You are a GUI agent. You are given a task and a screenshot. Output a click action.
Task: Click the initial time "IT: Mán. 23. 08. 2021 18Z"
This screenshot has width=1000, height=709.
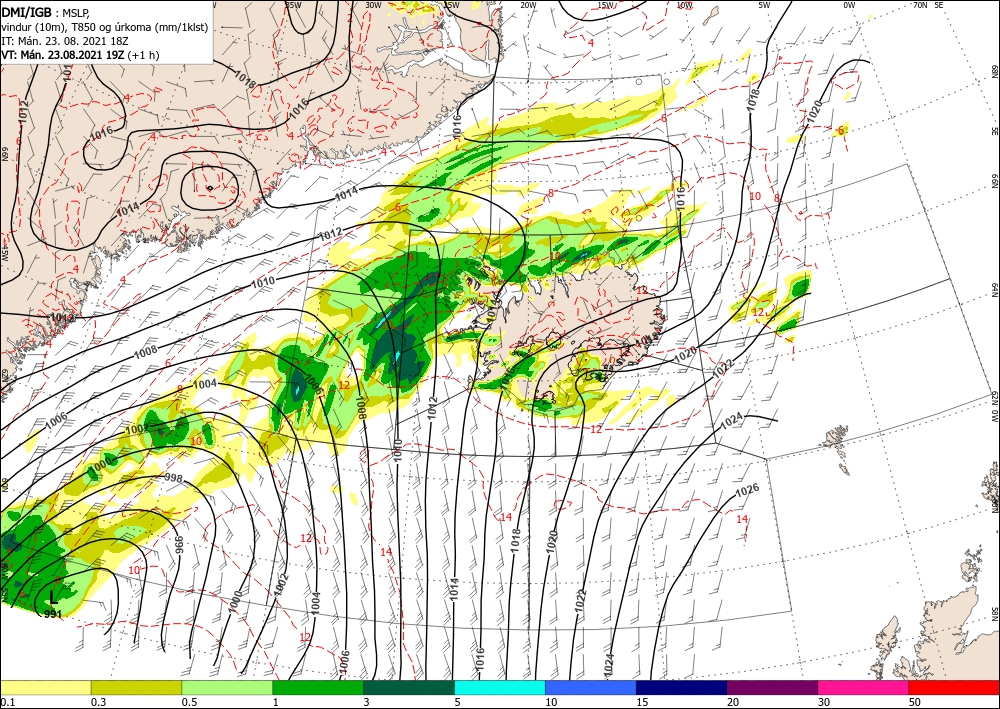[x=65, y=41]
